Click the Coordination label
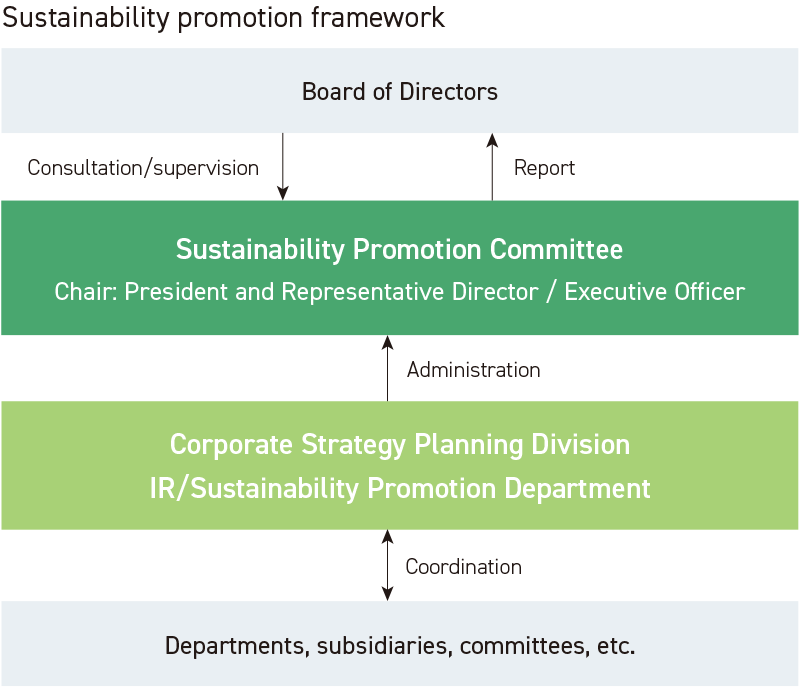The height and width of the screenshot is (690, 800). pos(463,566)
